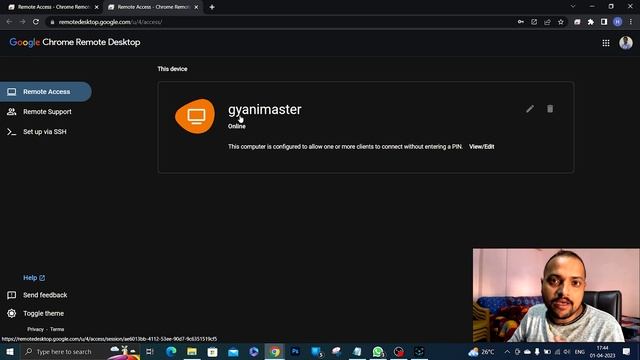Delete the gyanimaster device with trash icon

550,109
